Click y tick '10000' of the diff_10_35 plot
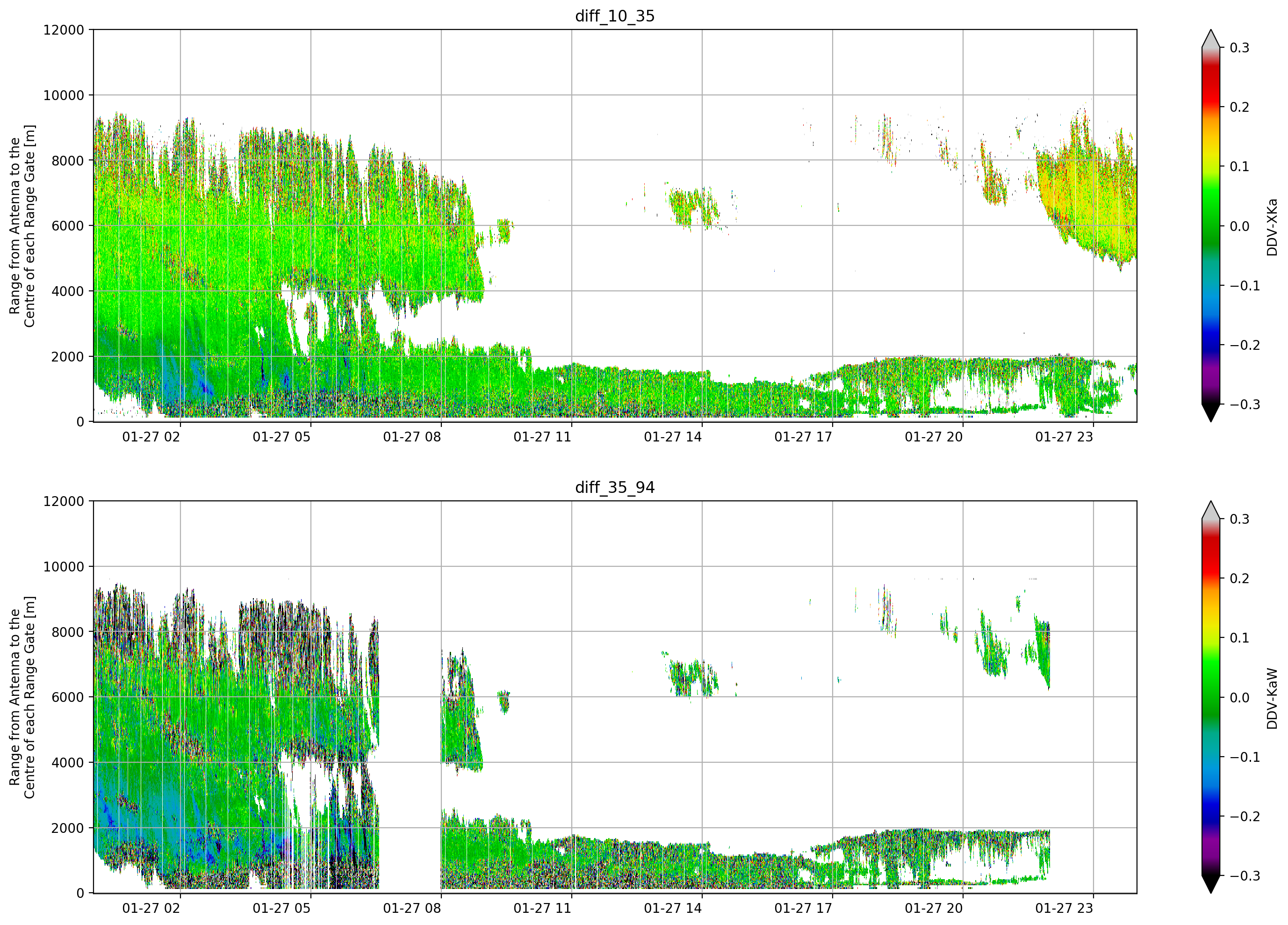1288x925 pixels. click(64, 95)
